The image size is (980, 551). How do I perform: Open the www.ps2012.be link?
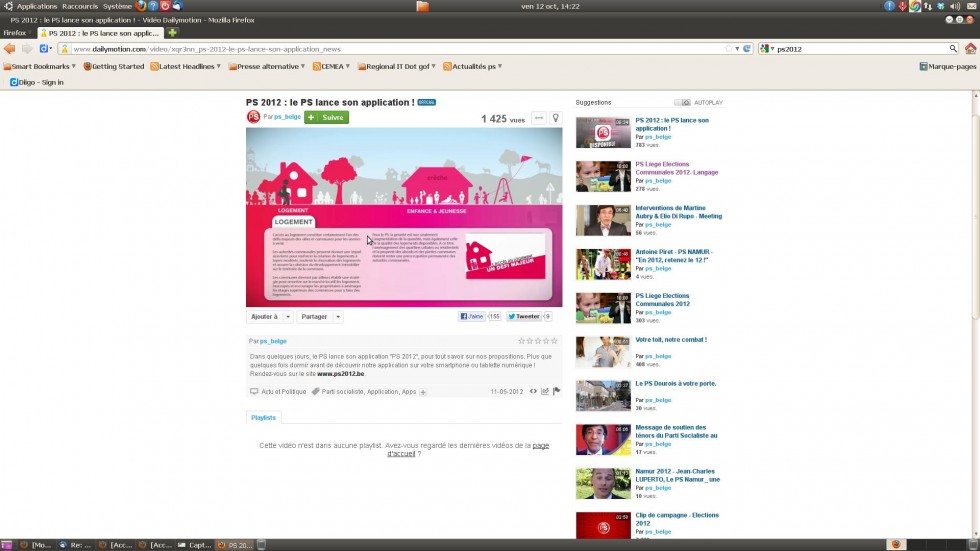click(341, 374)
